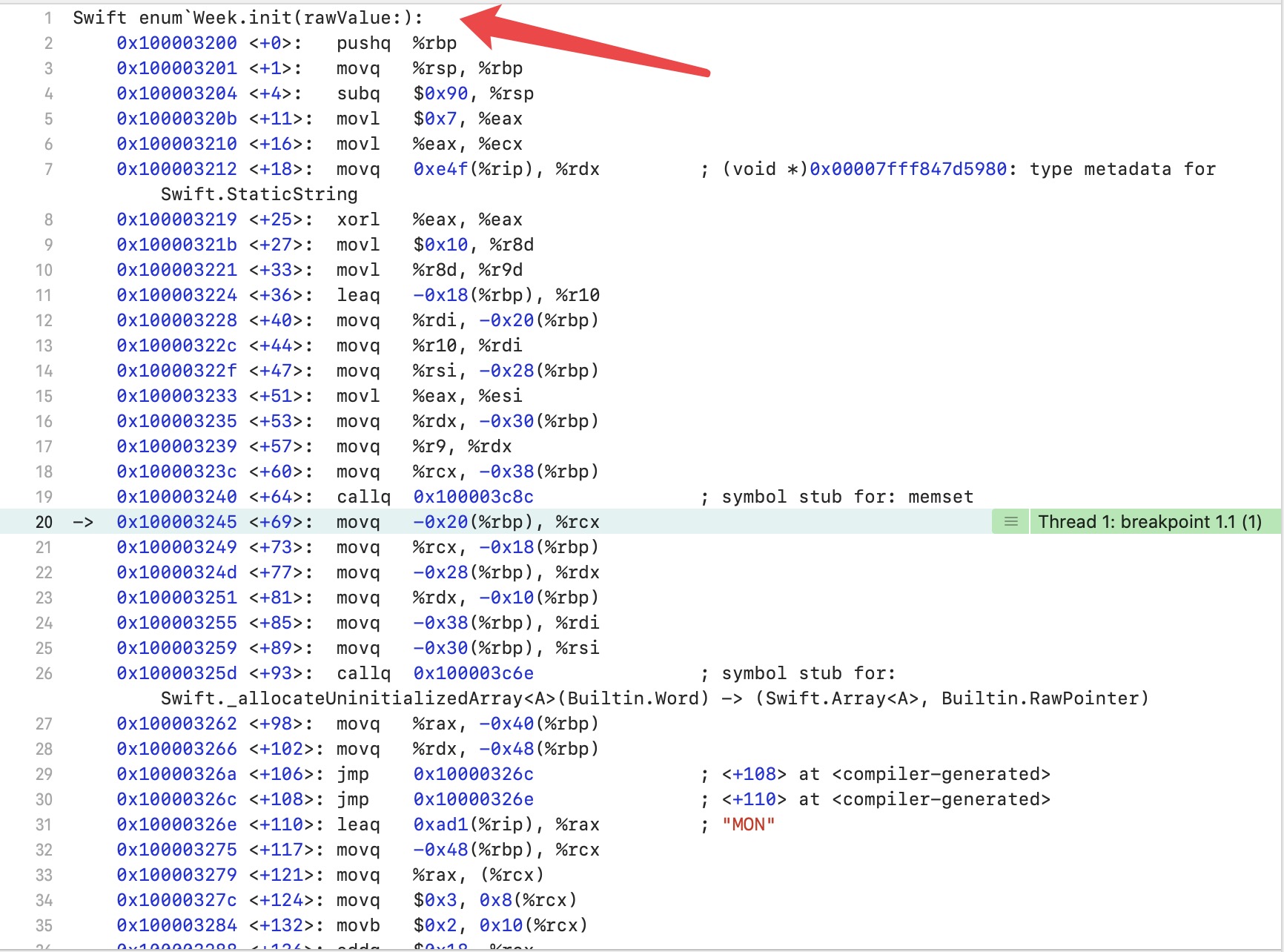Click the header Swift enum Week.init(rawValue:)
The height and width of the screenshot is (952, 1284).
coord(248,18)
